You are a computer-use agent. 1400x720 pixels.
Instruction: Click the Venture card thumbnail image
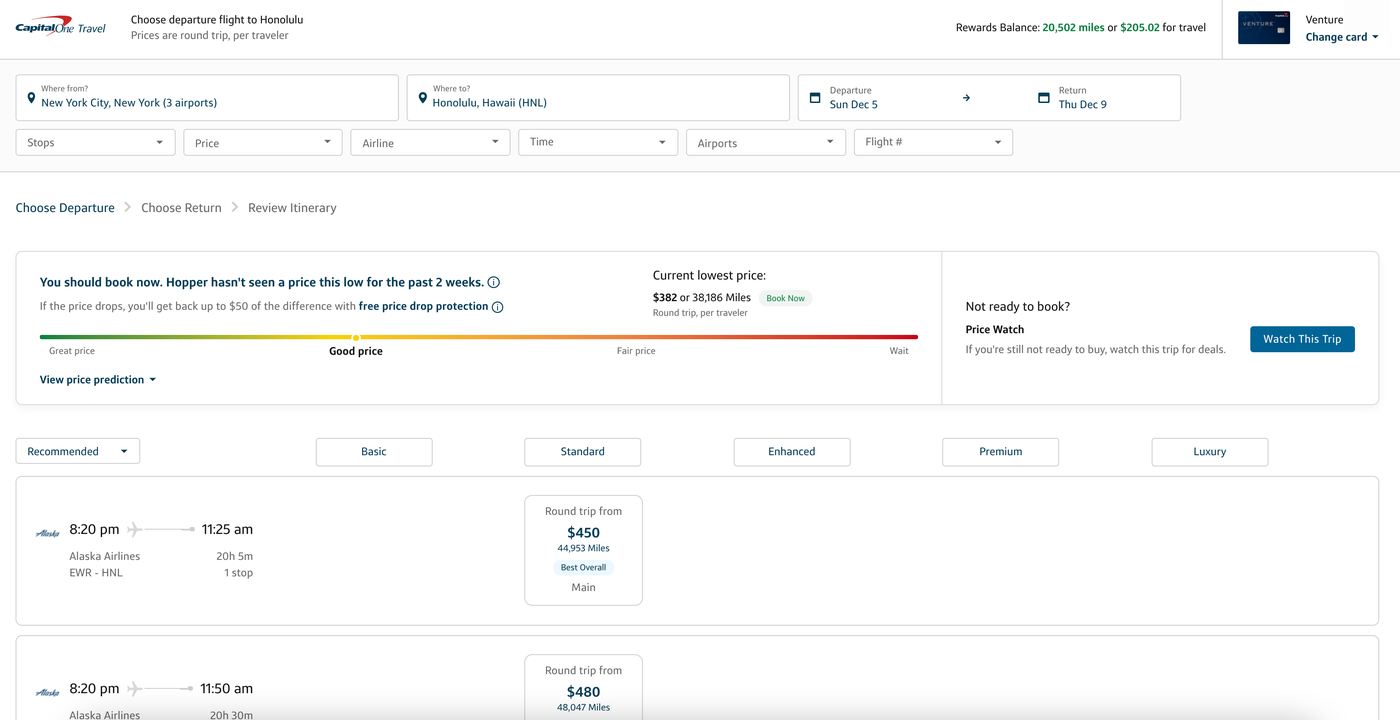(1263, 28)
